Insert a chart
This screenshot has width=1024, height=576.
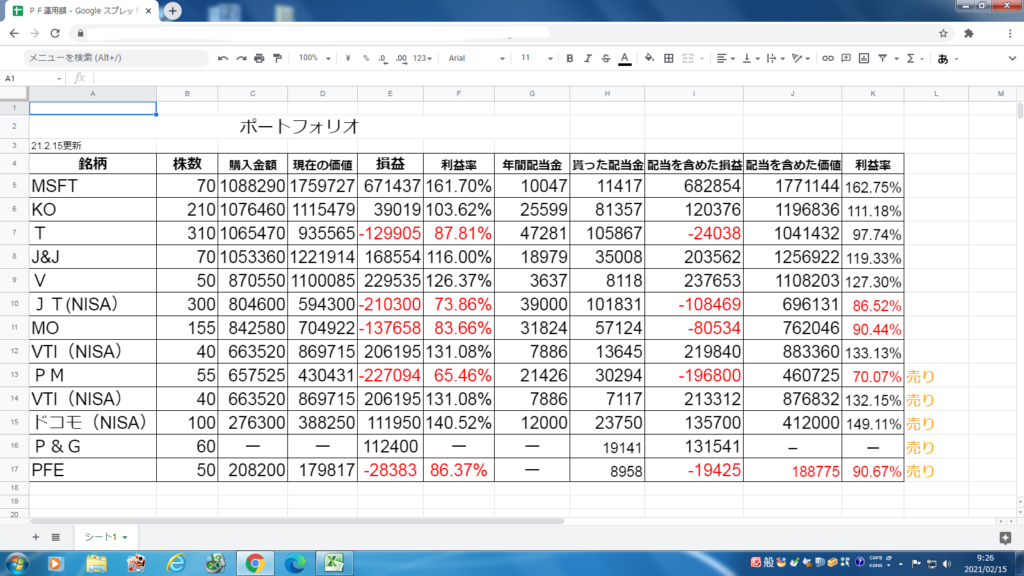[864, 58]
